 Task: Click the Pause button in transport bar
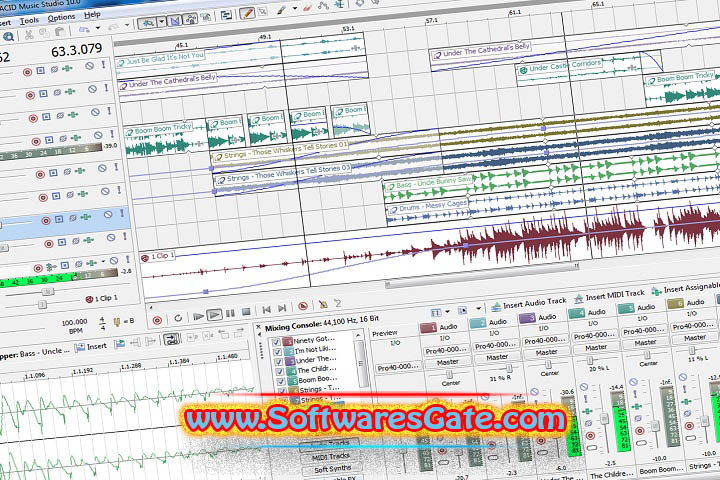pos(231,313)
